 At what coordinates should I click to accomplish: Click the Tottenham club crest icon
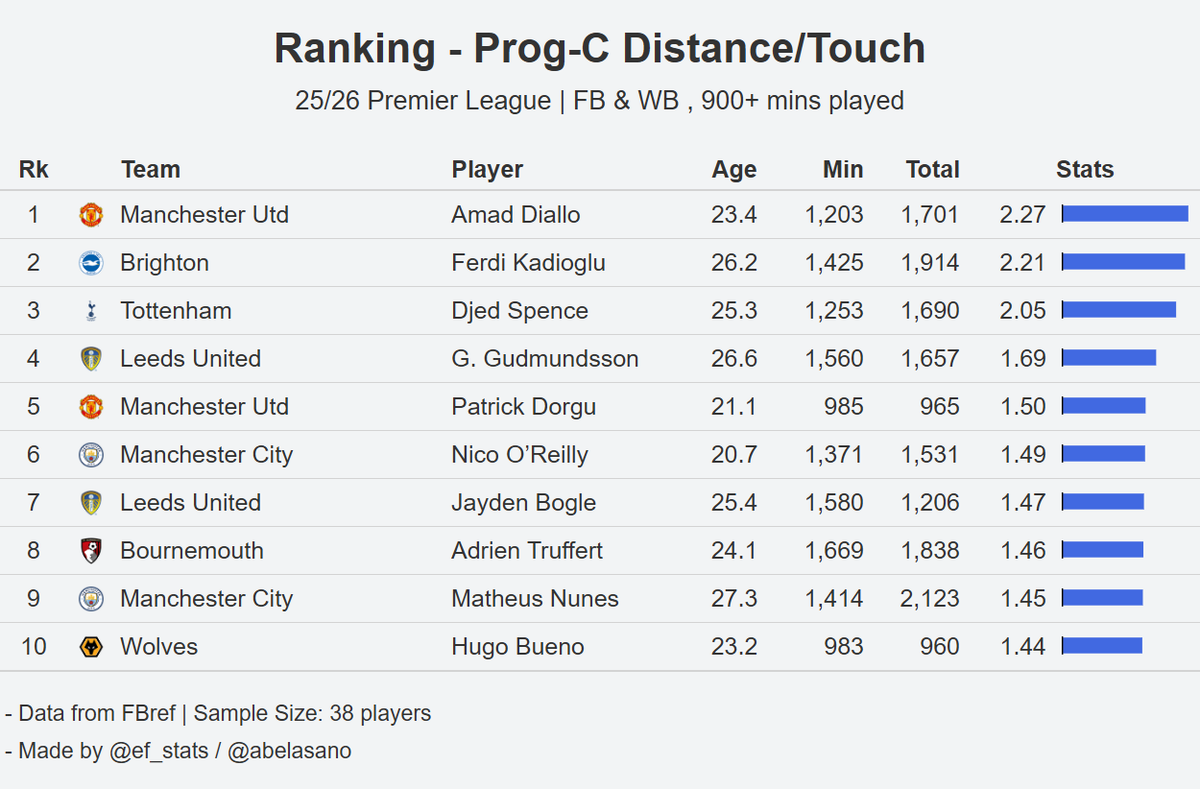[x=91, y=311]
